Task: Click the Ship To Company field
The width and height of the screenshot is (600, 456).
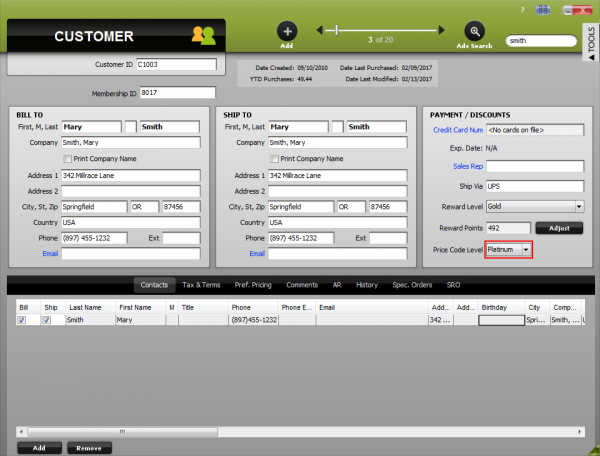Action: [x=338, y=143]
